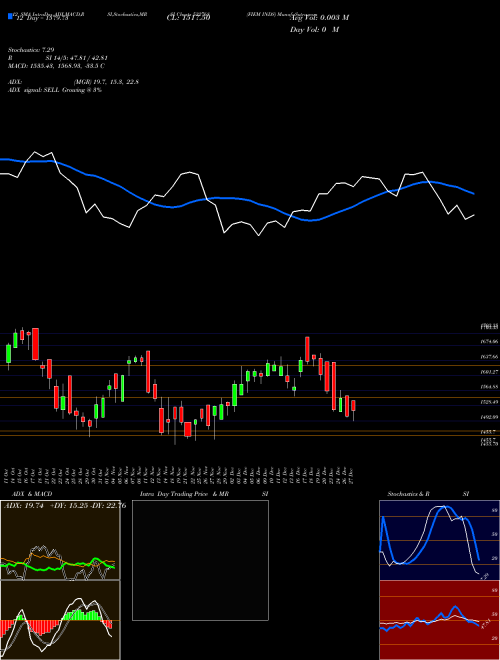Click the 'Avg Vol: 0.003 M' text
The width and height of the screenshot is (500, 660).
coord(320,17)
